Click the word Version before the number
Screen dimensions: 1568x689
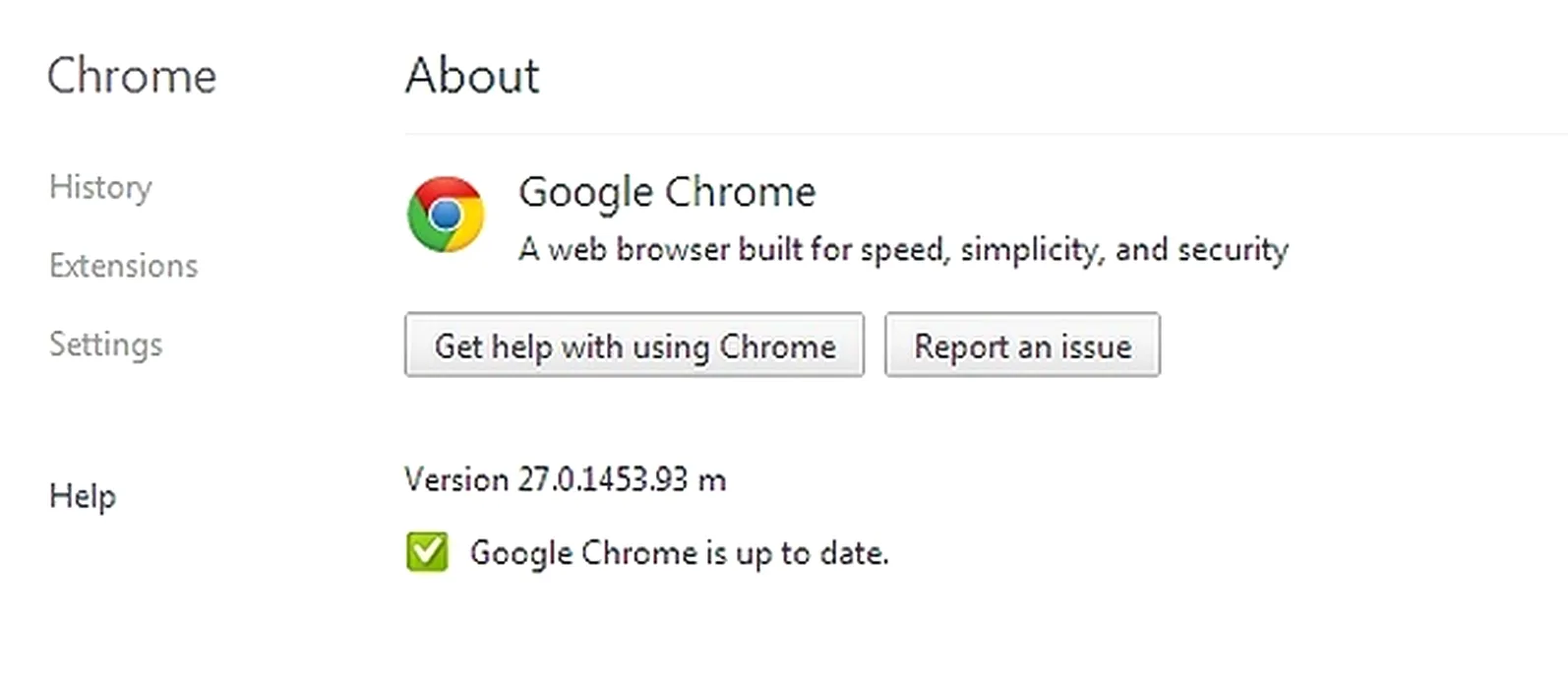tap(456, 479)
